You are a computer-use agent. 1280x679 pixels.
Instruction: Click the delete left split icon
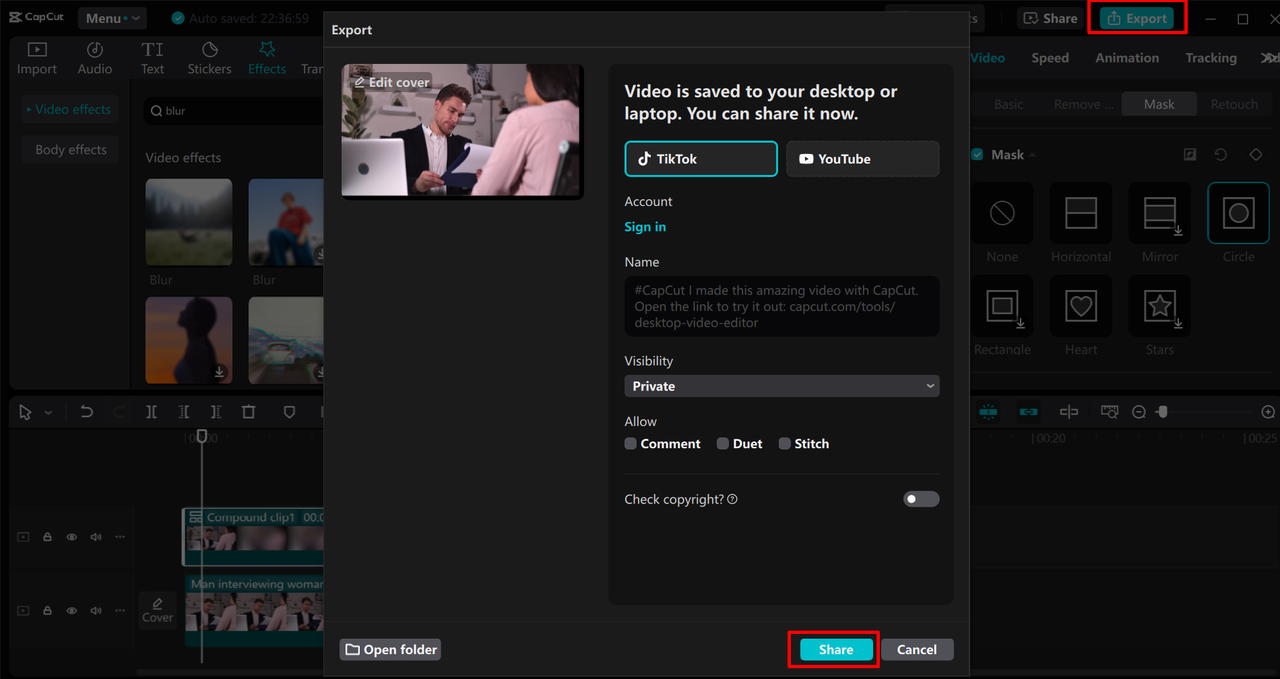[x=184, y=412]
